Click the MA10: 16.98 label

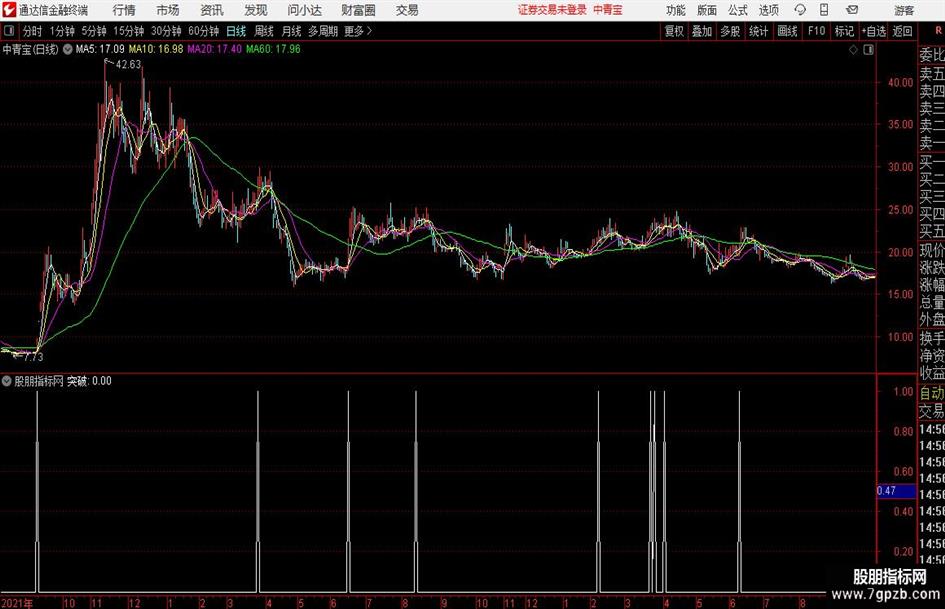pos(155,49)
